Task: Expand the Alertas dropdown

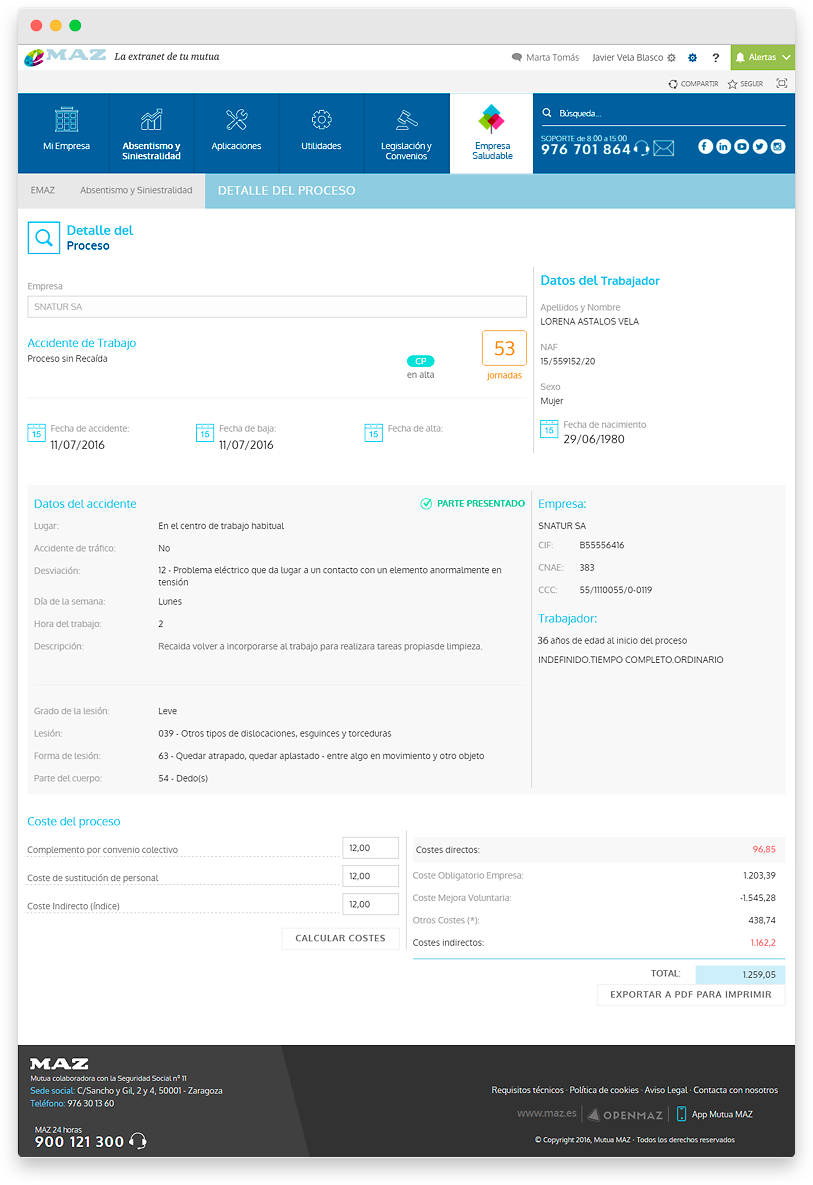Action: click(x=763, y=58)
